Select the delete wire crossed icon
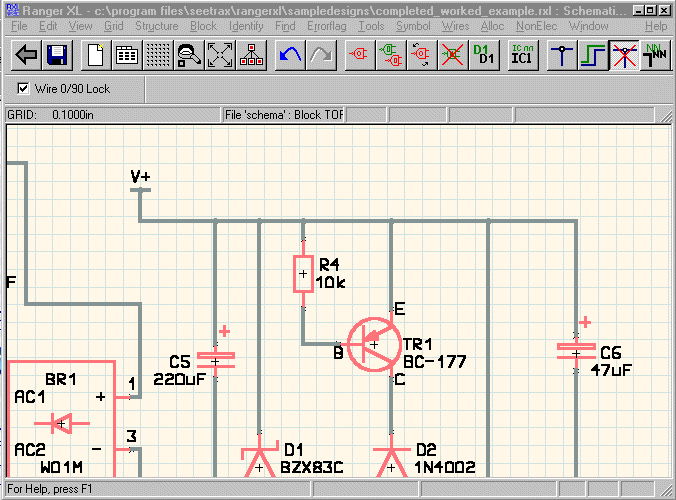The width and height of the screenshot is (676, 500). (624, 55)
